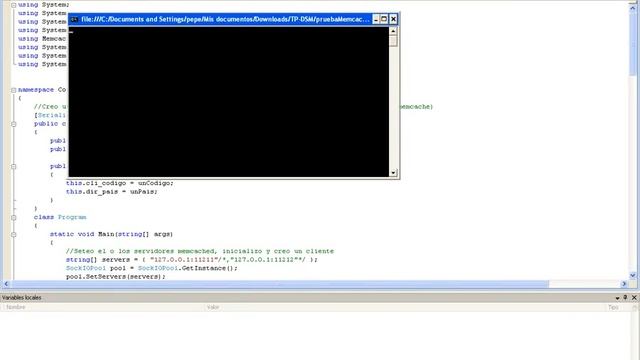
Task: Click the editor vertical scrollbar up arrow
Action: (x=633, y=7)
